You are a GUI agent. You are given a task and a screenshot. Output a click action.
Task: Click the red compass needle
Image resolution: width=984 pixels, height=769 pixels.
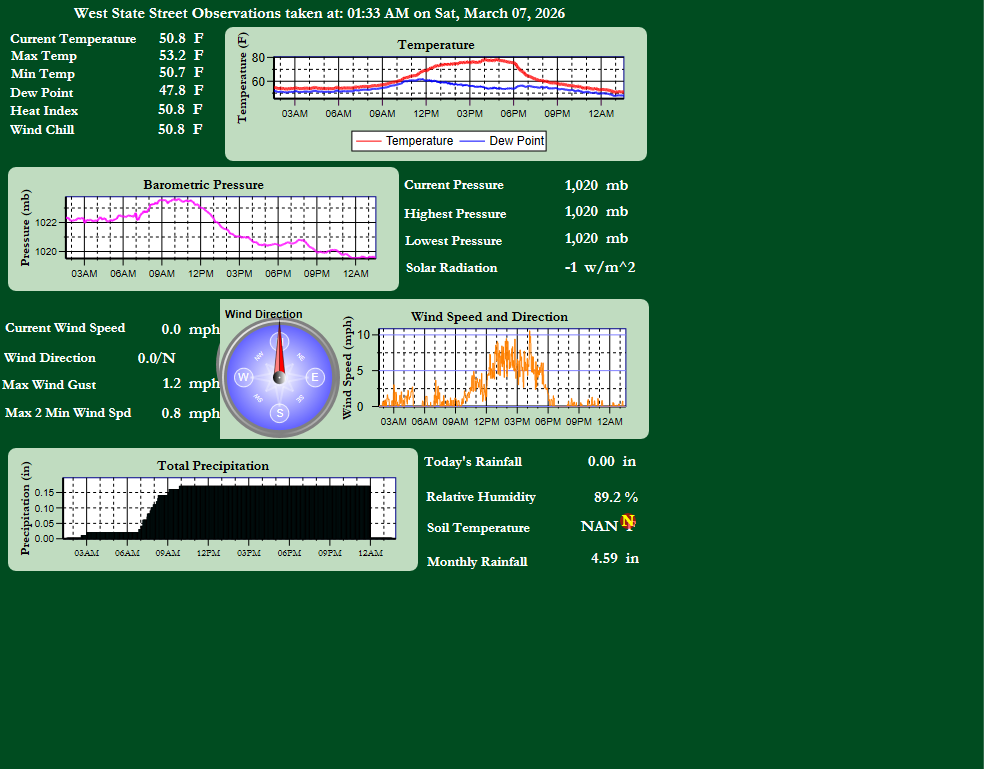click(280, 348)
